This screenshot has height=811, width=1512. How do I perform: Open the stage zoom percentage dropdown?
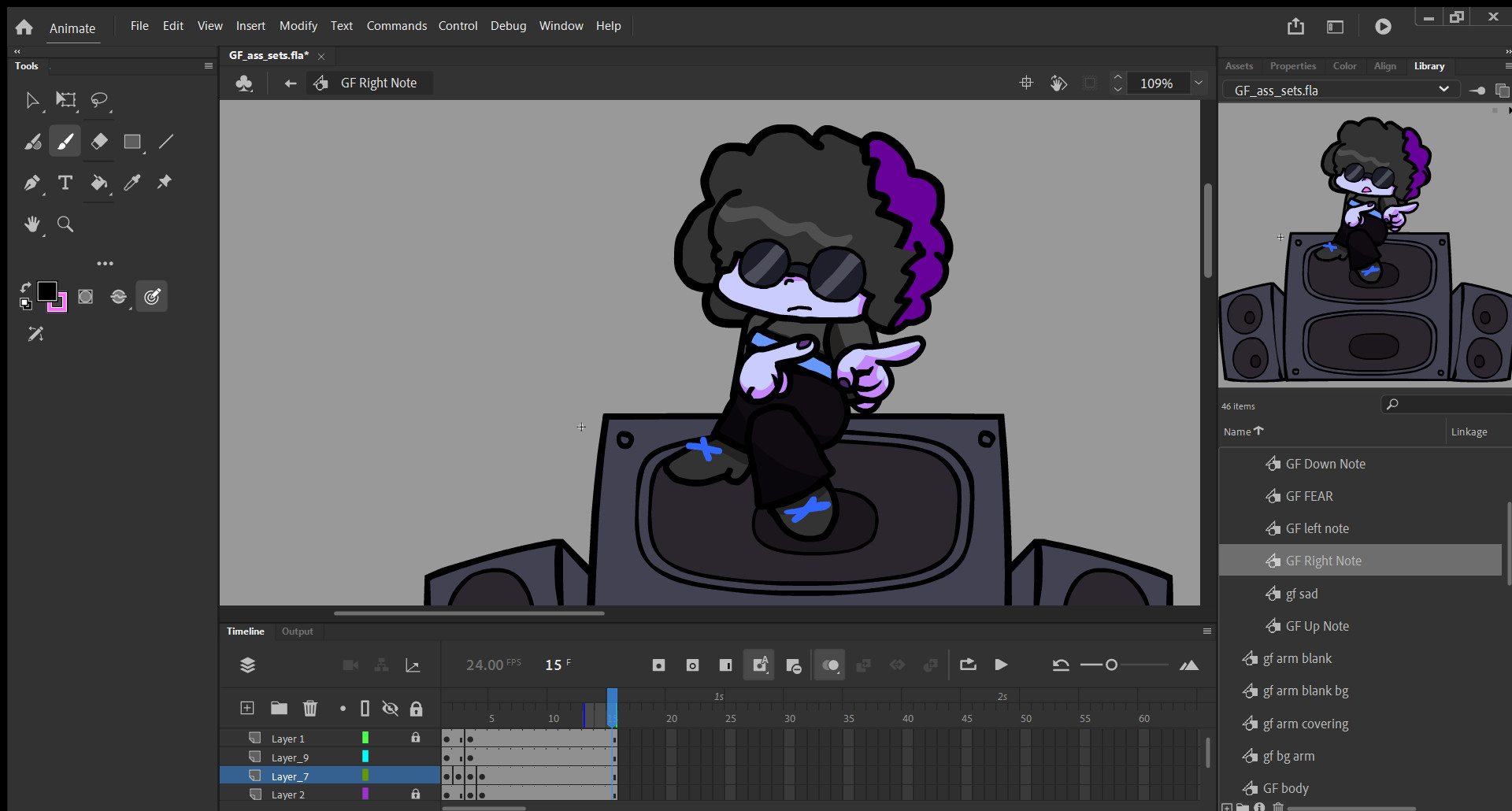pyautogui.click(x=1199, y=83)
